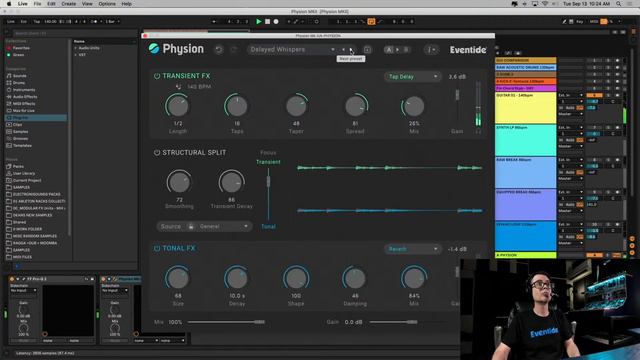
Task: Open the Tap Delay effect dropdown
Action: tap(412, 77)
